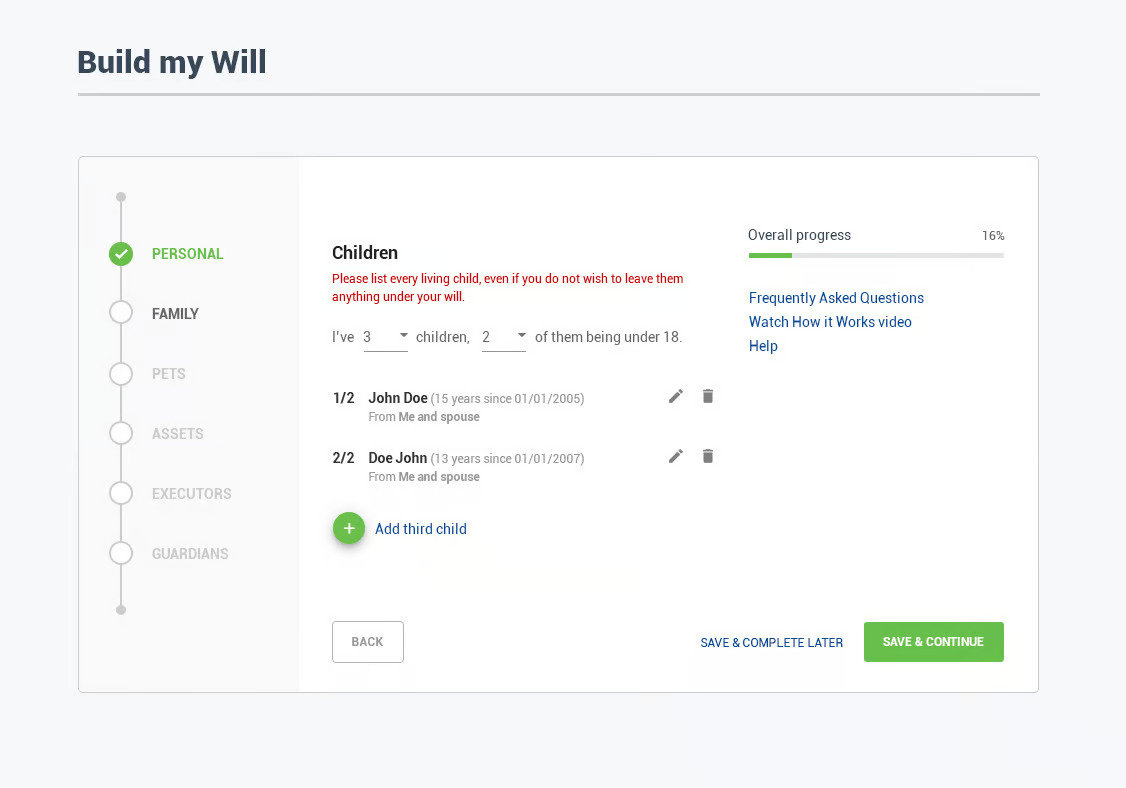
Task: Choose Save & Complete Later
Action: pos(771,643)
